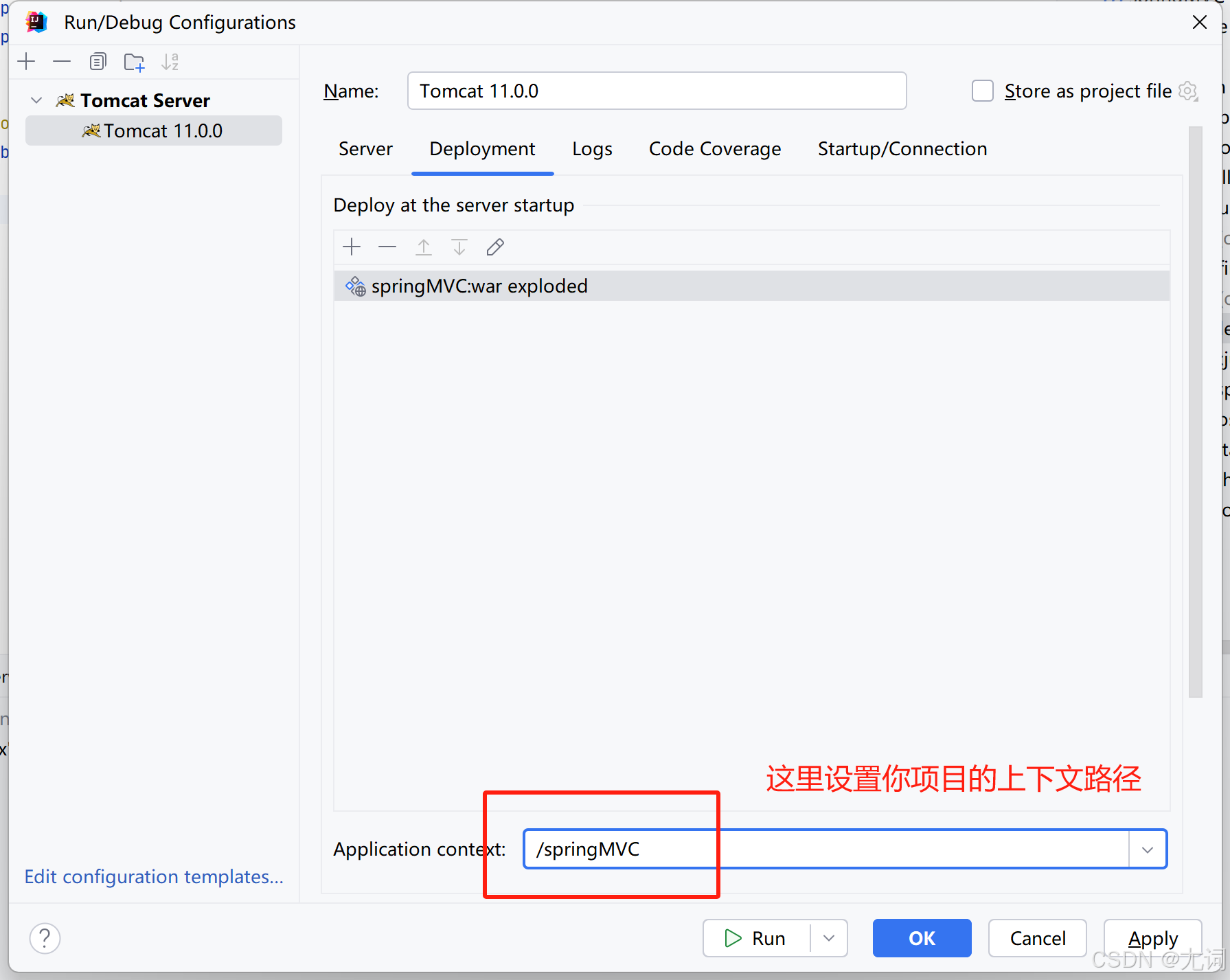Remove deployment artifact minus icon

pyautogui.click(x=387, y=247)
